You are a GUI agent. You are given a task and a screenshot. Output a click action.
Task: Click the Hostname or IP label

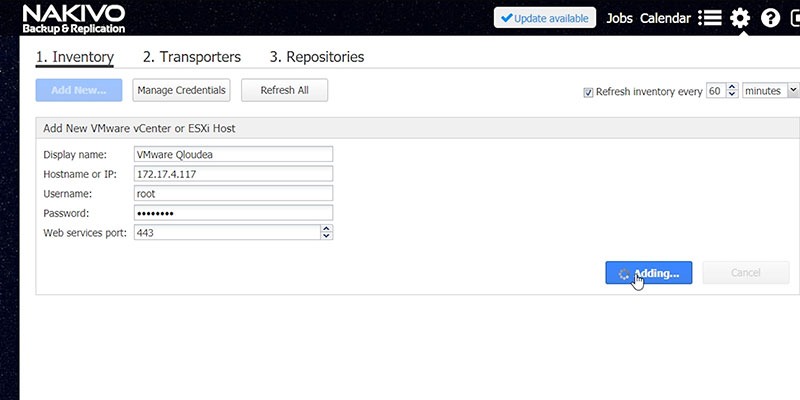click(x=80, y=174)
